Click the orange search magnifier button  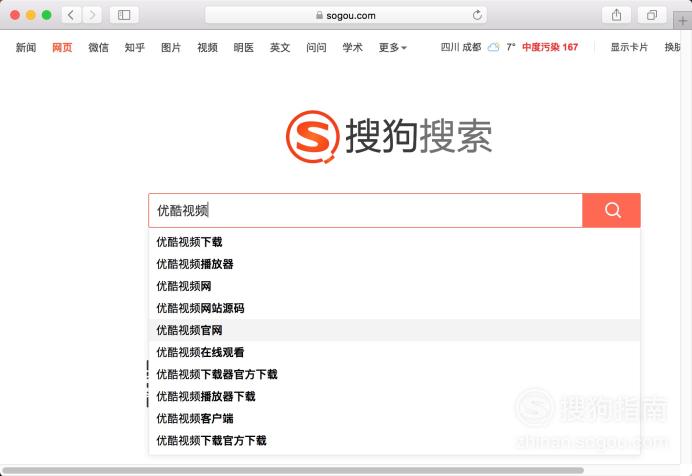pyautogui.click(x=612, y=210)
